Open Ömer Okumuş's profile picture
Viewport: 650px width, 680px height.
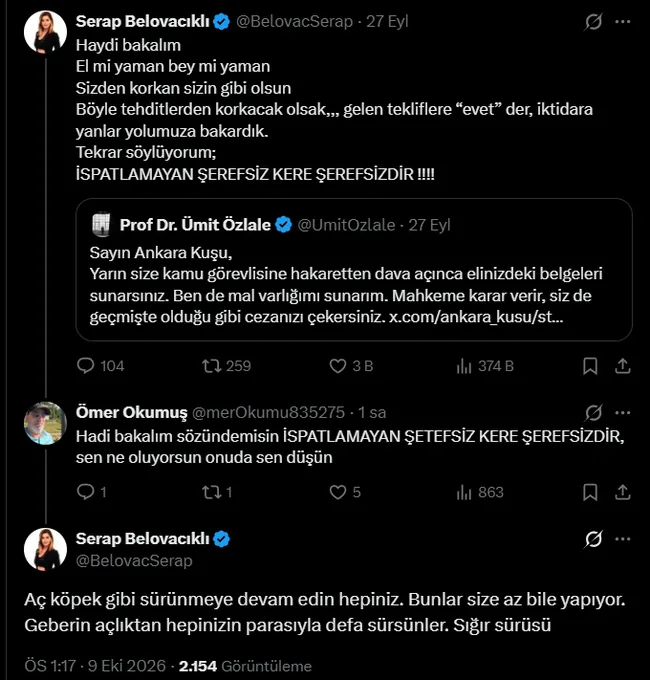coord(45,423)
